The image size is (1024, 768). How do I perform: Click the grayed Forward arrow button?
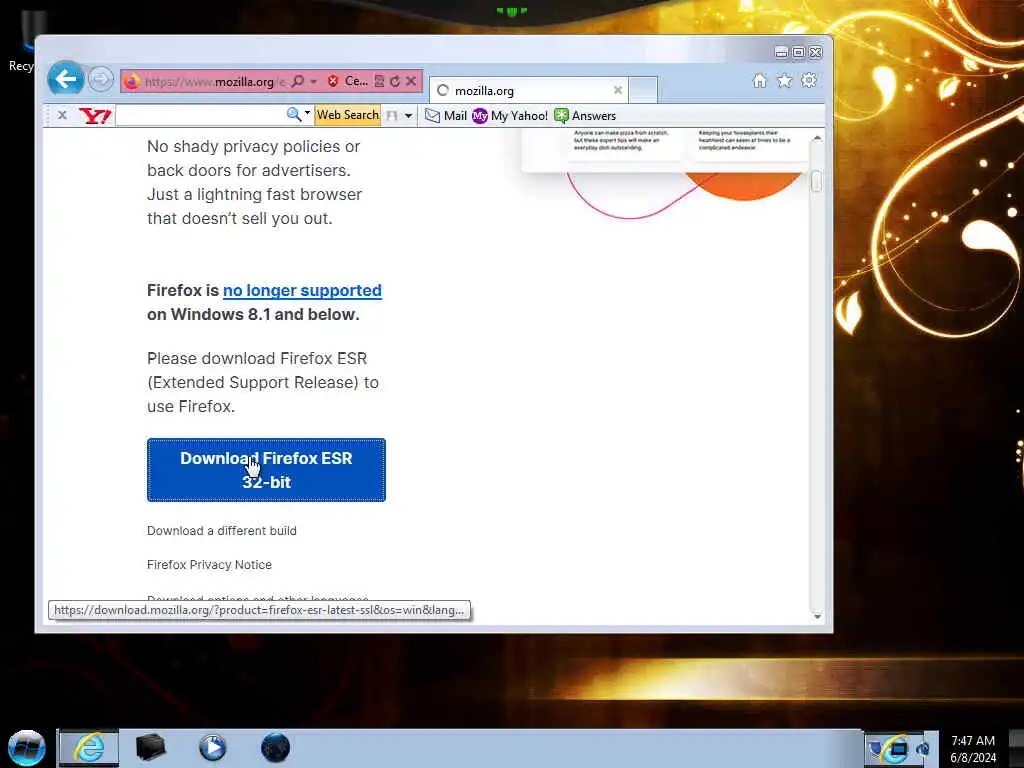pyautogui.click(x=101, y=80)
